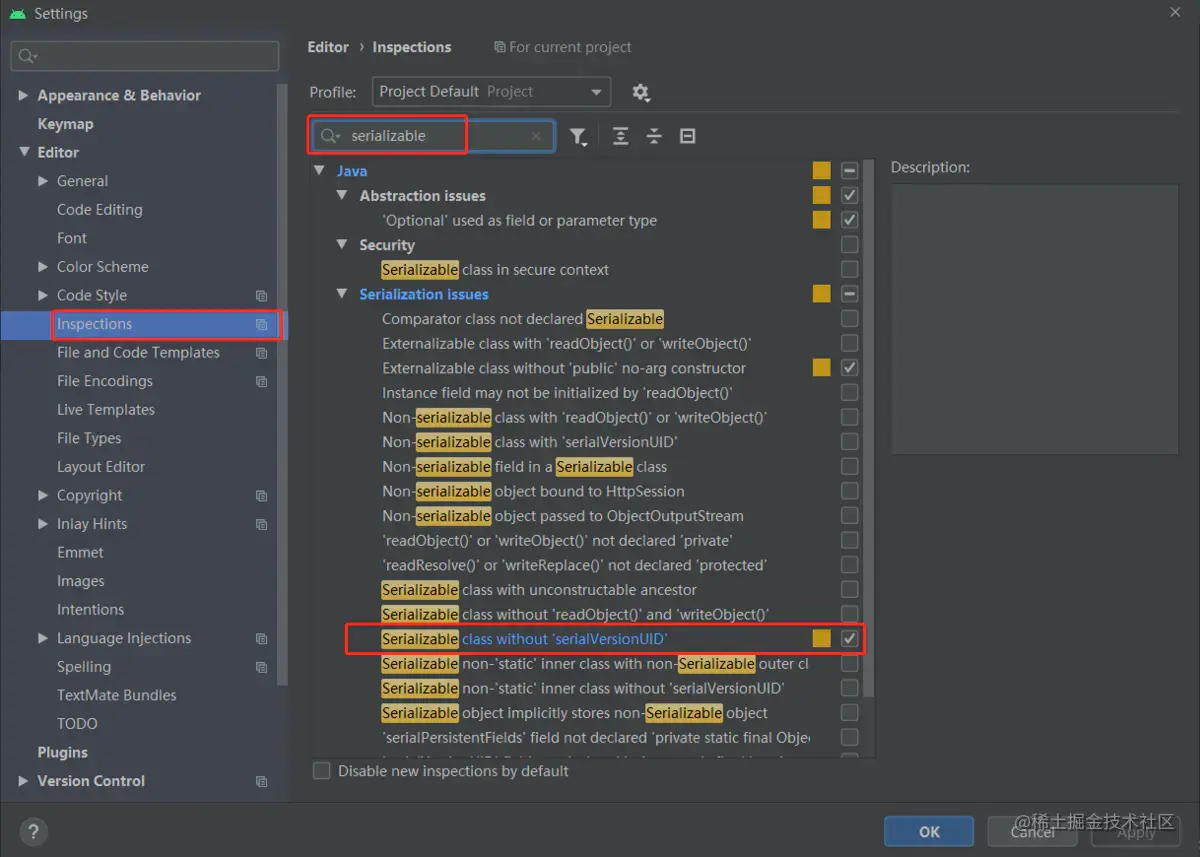Expand the Version Control section
The width and height of the screenshot is (1200, 857).
pyautogui.click(x=23, y=781)
